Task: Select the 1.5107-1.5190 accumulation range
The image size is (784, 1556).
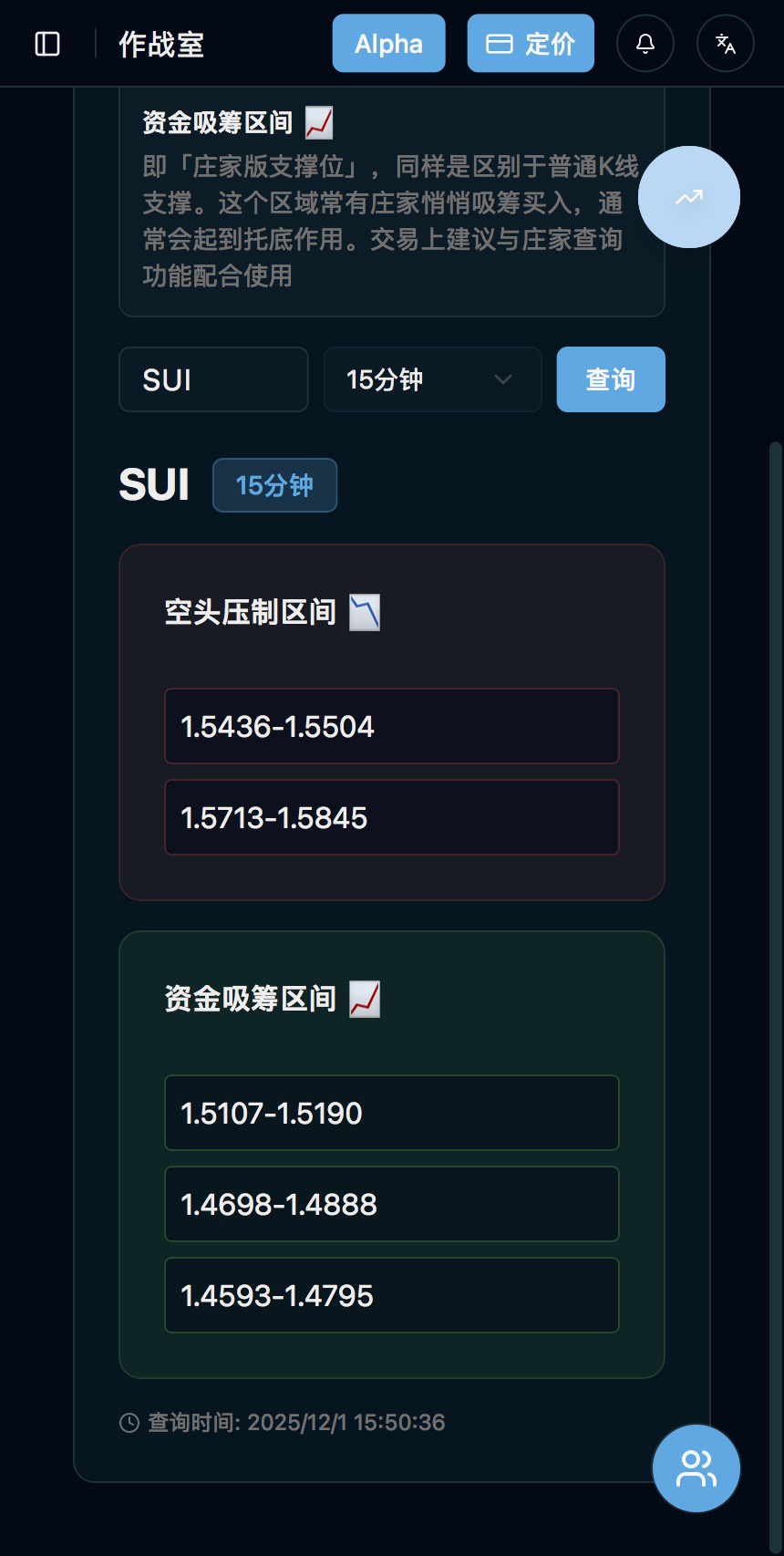Action: coord(392,1113)
